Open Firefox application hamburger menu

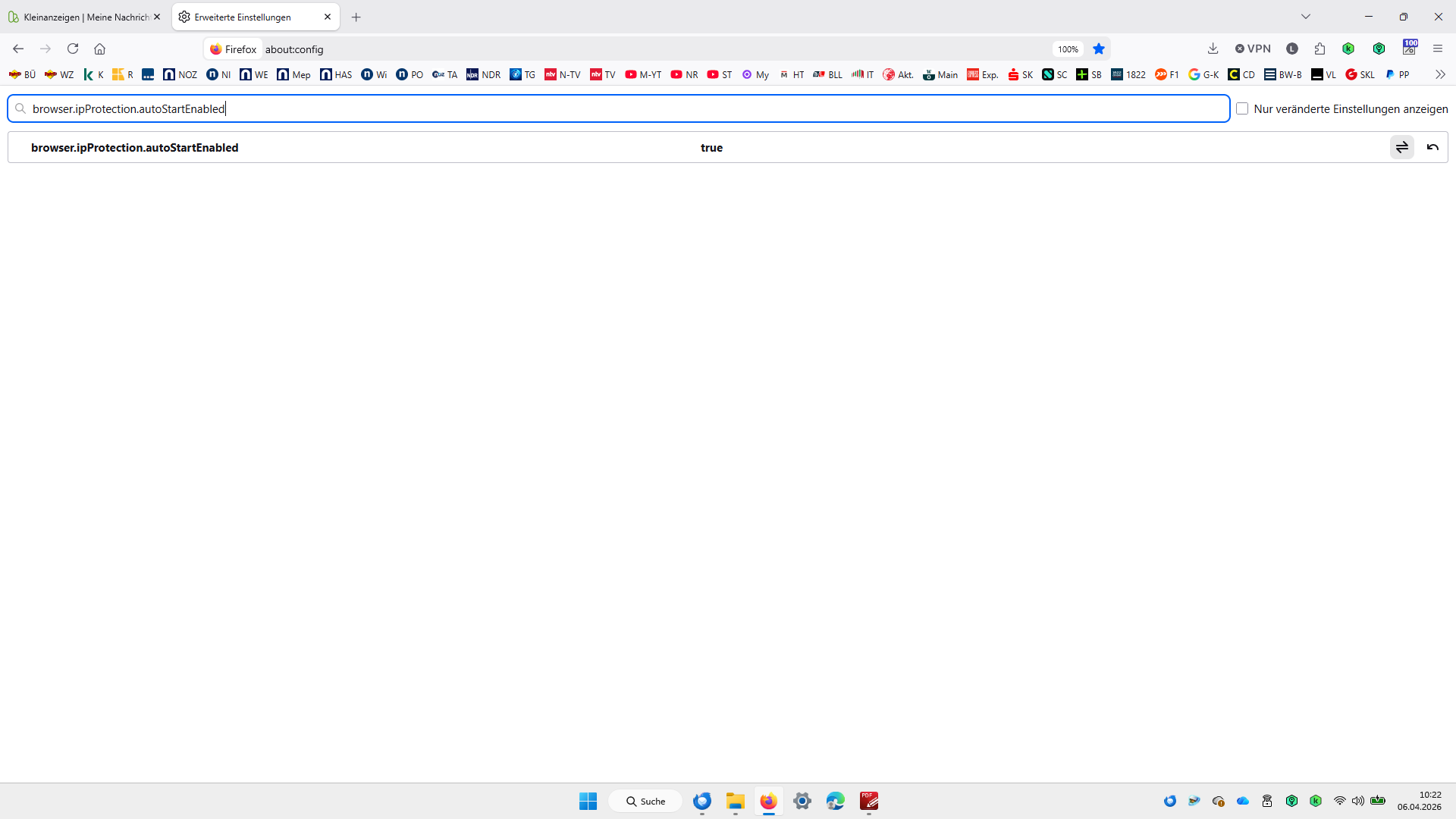tap(1438, 49)
